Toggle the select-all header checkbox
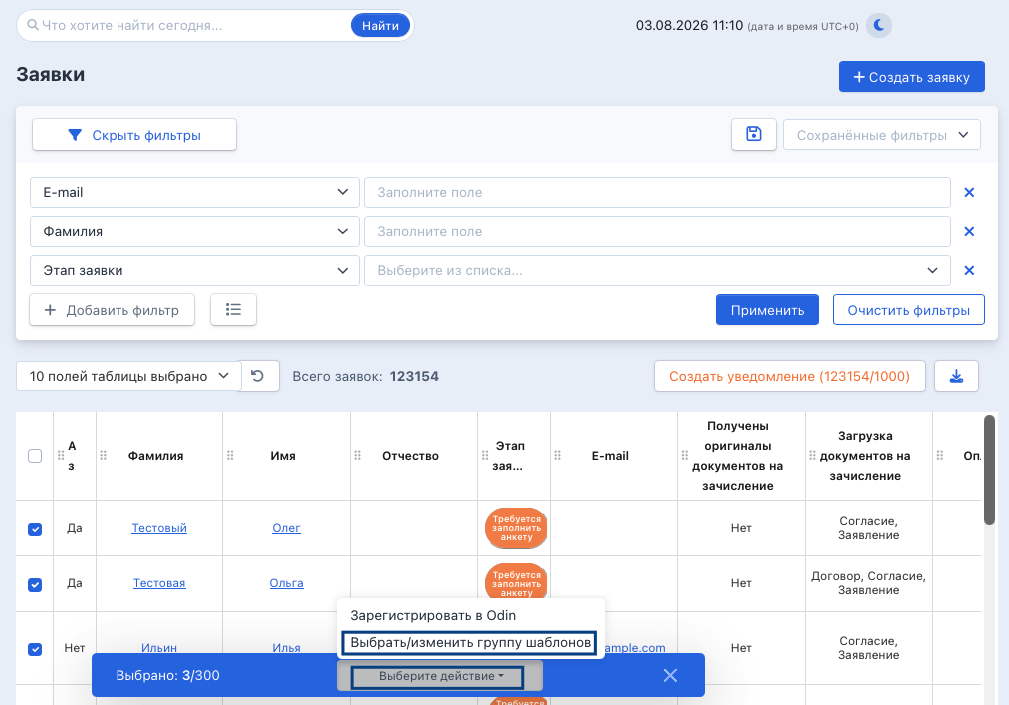The width and height of the screenshot is (1009, 705). [x=35, y=456]
